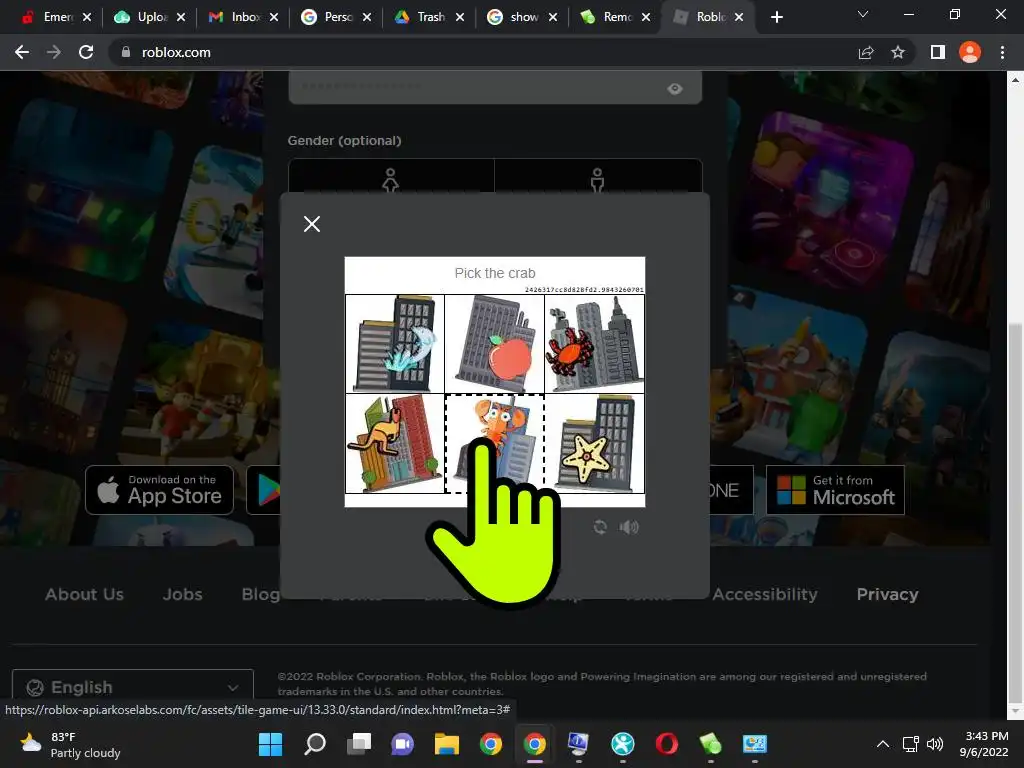The image size is (1024, 768).
Task: Open the Opera browser taskbar icon
Action: [667, 744]
